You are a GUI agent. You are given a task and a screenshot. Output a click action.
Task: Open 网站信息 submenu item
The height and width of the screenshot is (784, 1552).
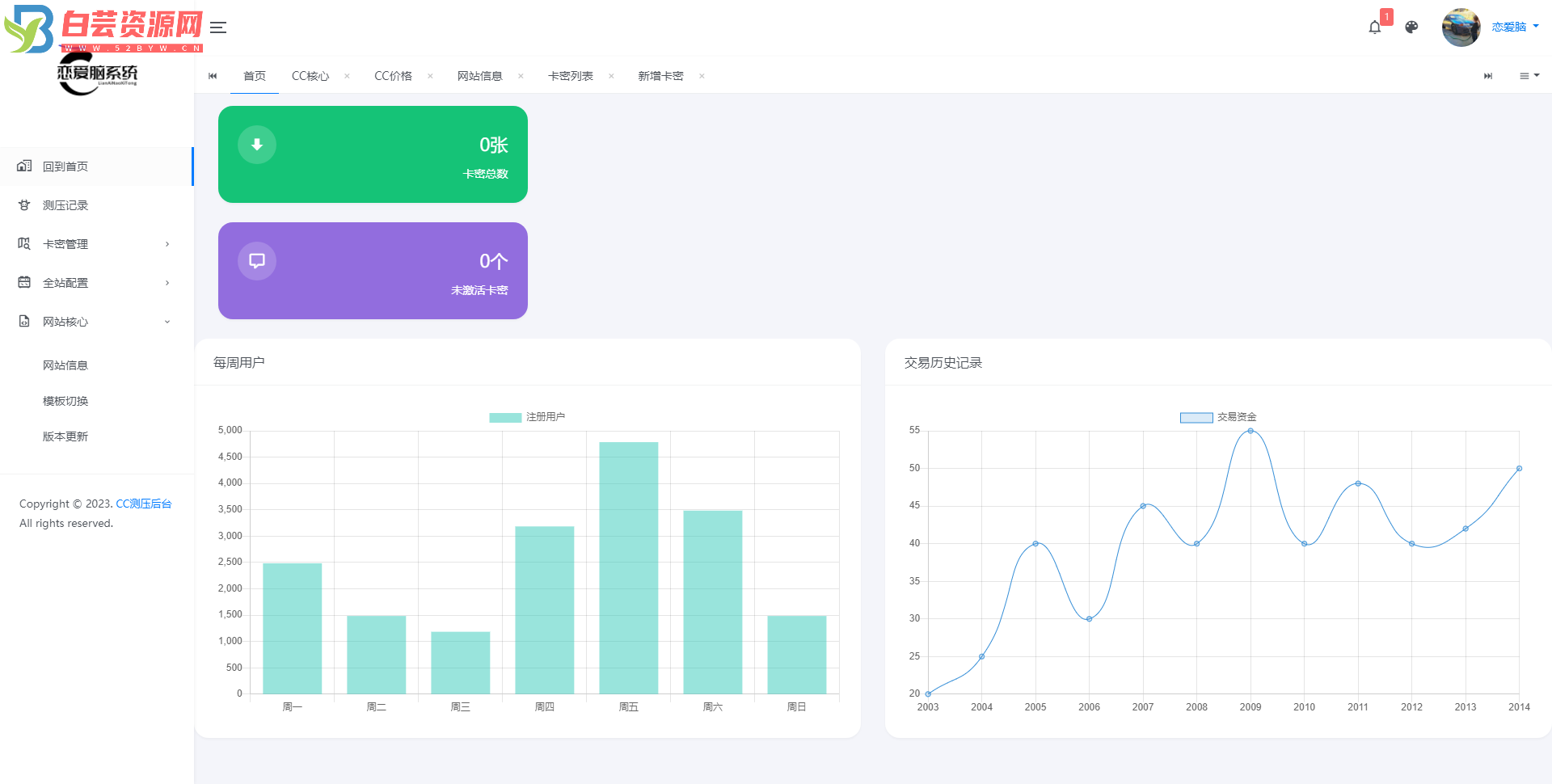coord(65,365)
